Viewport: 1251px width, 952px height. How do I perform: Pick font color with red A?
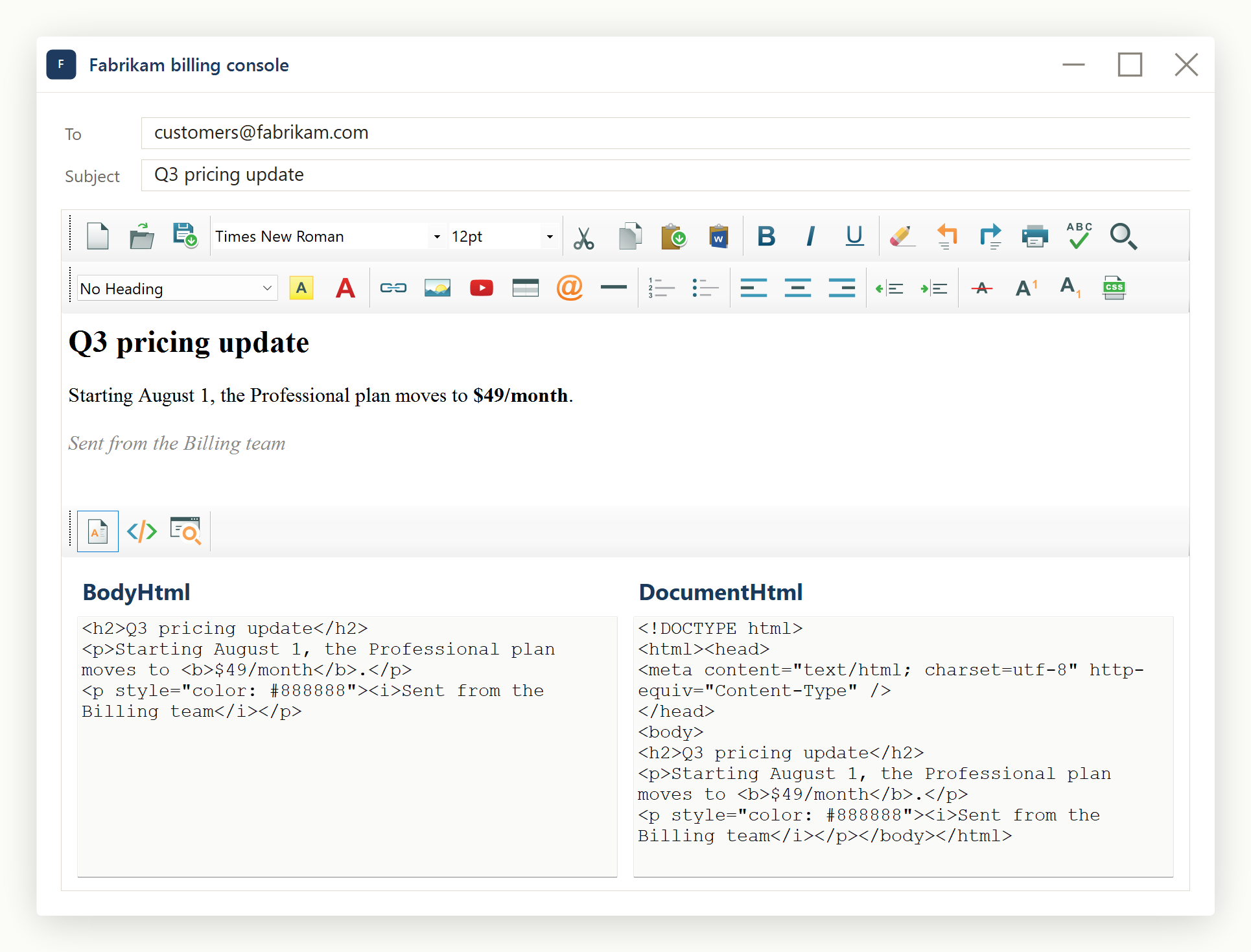[345, 288]
